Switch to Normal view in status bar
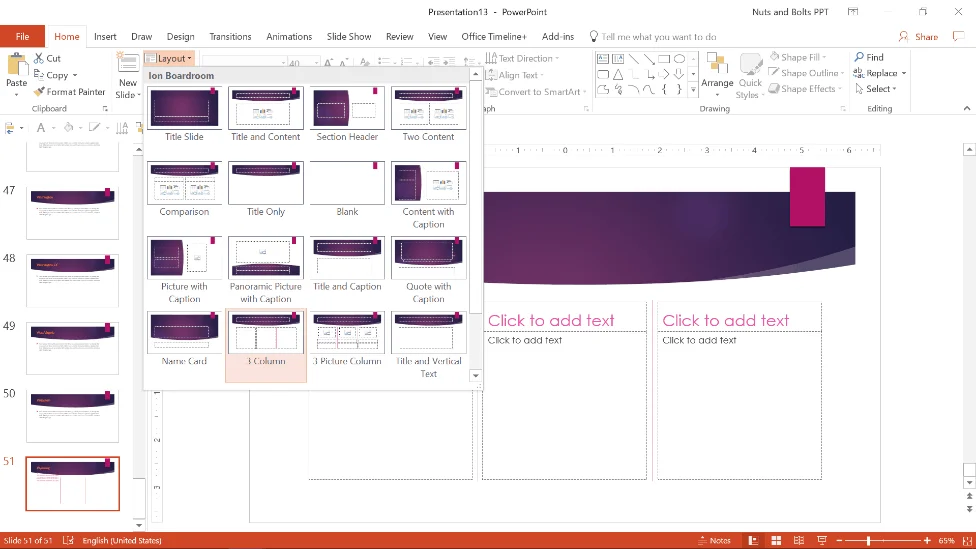The width and height of the screenshot is (976, 549). [x=753, y=540]
